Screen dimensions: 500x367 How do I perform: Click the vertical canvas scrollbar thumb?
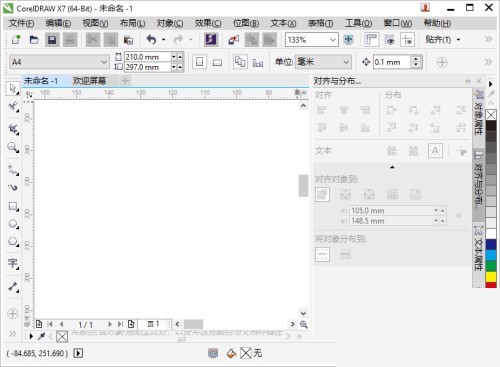303,186
